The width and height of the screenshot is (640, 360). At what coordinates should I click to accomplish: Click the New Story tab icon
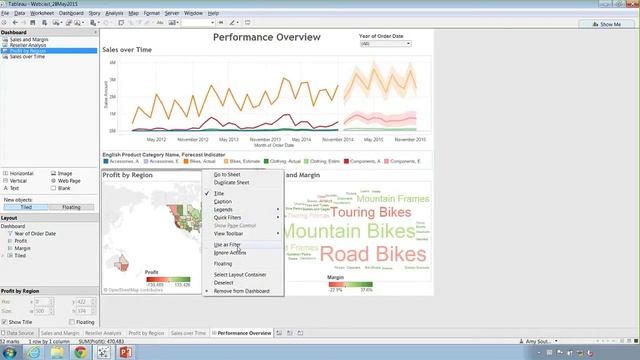[300, 333]
